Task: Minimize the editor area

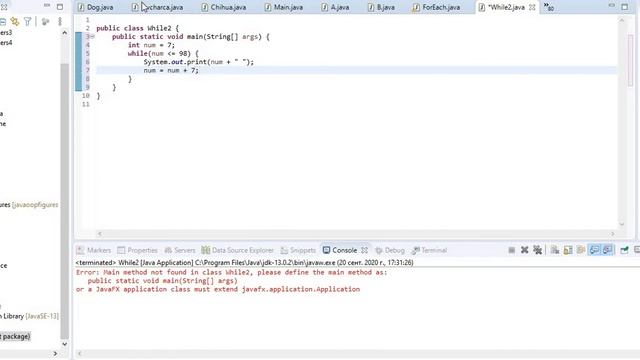Action: coord(611,6)
